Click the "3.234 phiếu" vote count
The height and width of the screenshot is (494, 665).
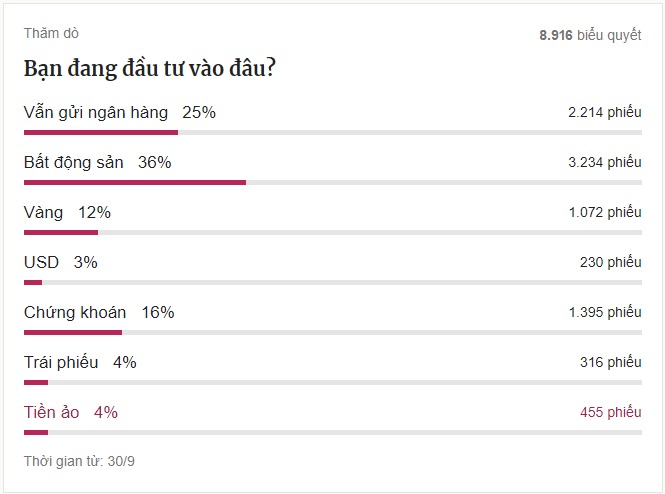604,163
